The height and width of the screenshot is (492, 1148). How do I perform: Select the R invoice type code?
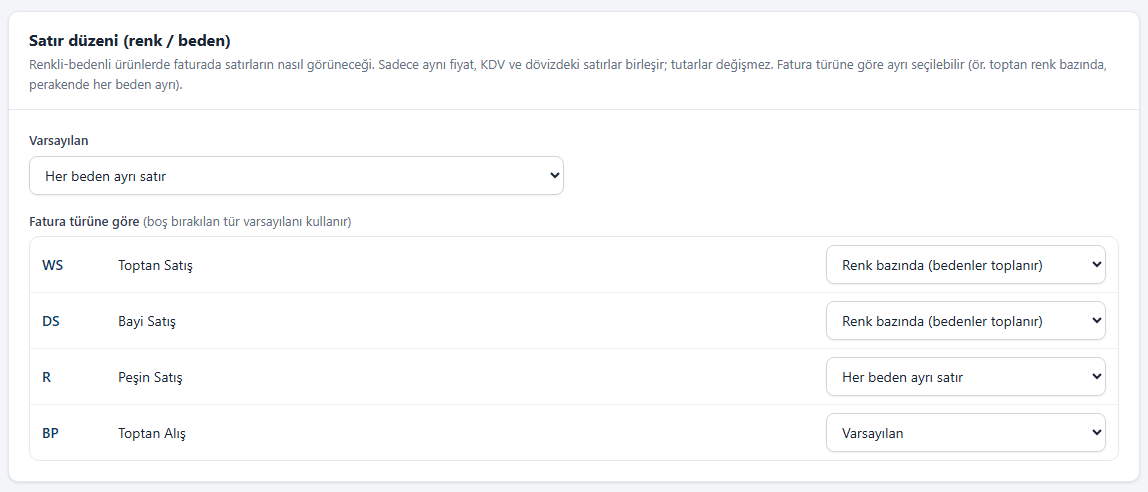pyautogui.click(x=46, y=378)
